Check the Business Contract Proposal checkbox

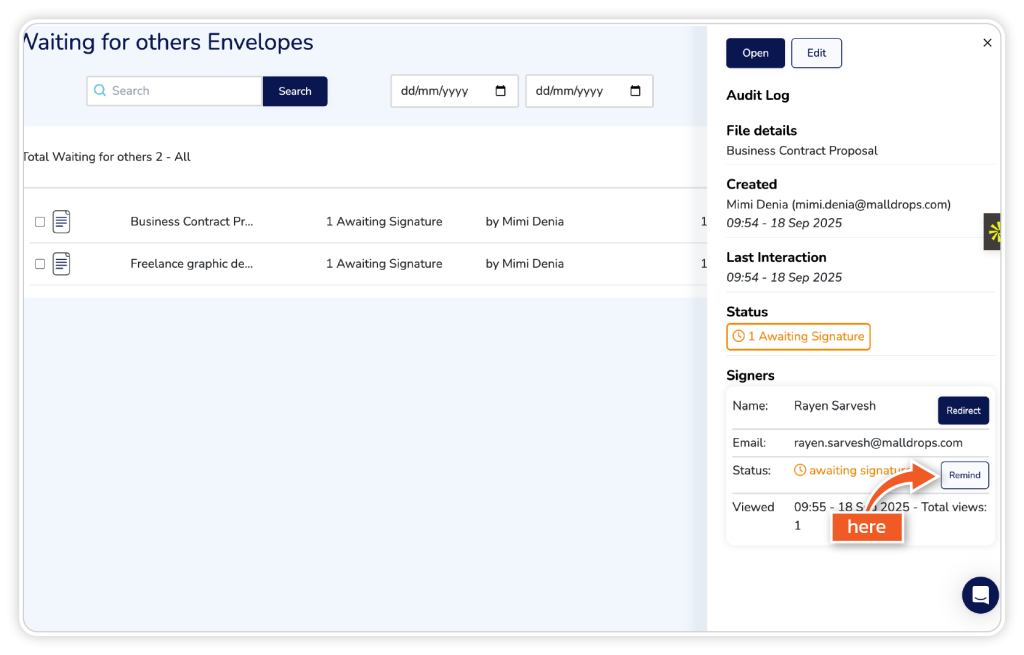click(40, 222)
